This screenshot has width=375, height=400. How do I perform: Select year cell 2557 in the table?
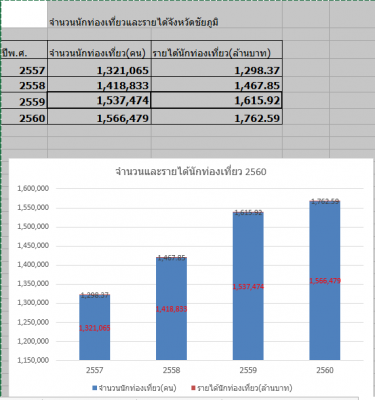24,68
